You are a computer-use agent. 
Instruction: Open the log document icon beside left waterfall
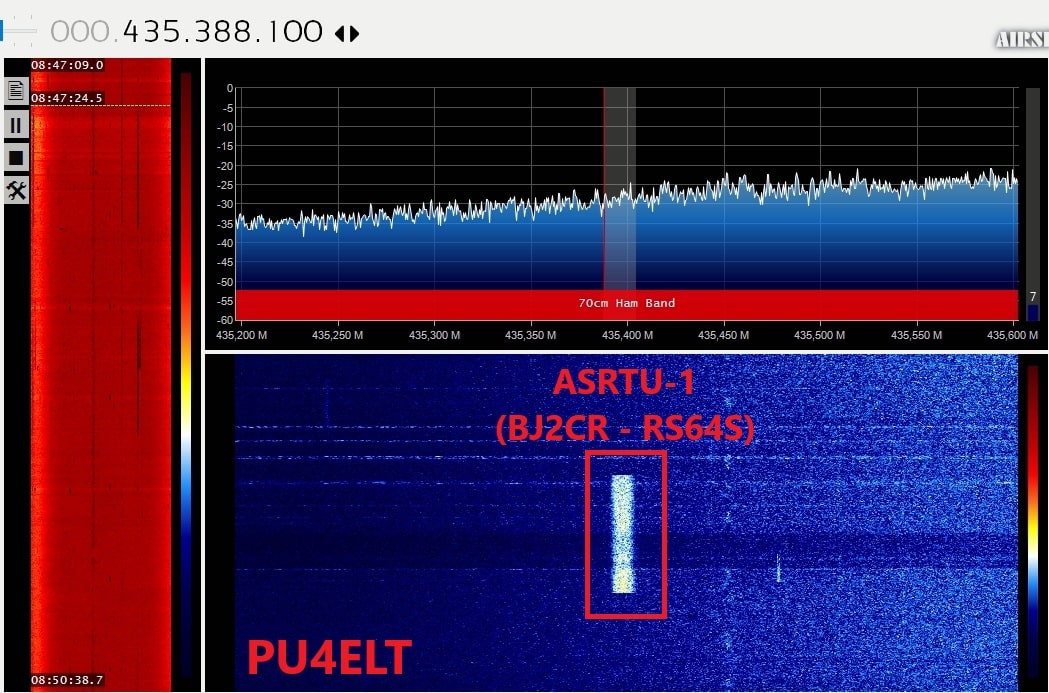click(16, 90)
